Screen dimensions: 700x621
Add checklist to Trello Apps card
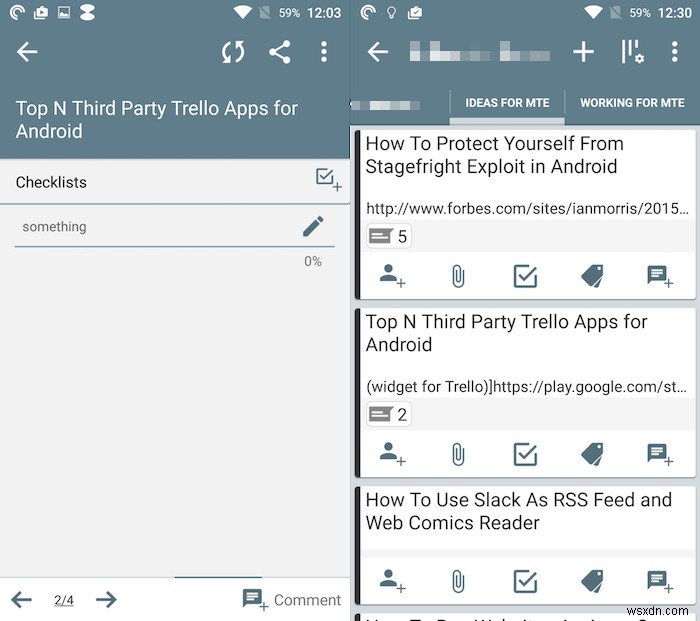[x=525, y=454]
